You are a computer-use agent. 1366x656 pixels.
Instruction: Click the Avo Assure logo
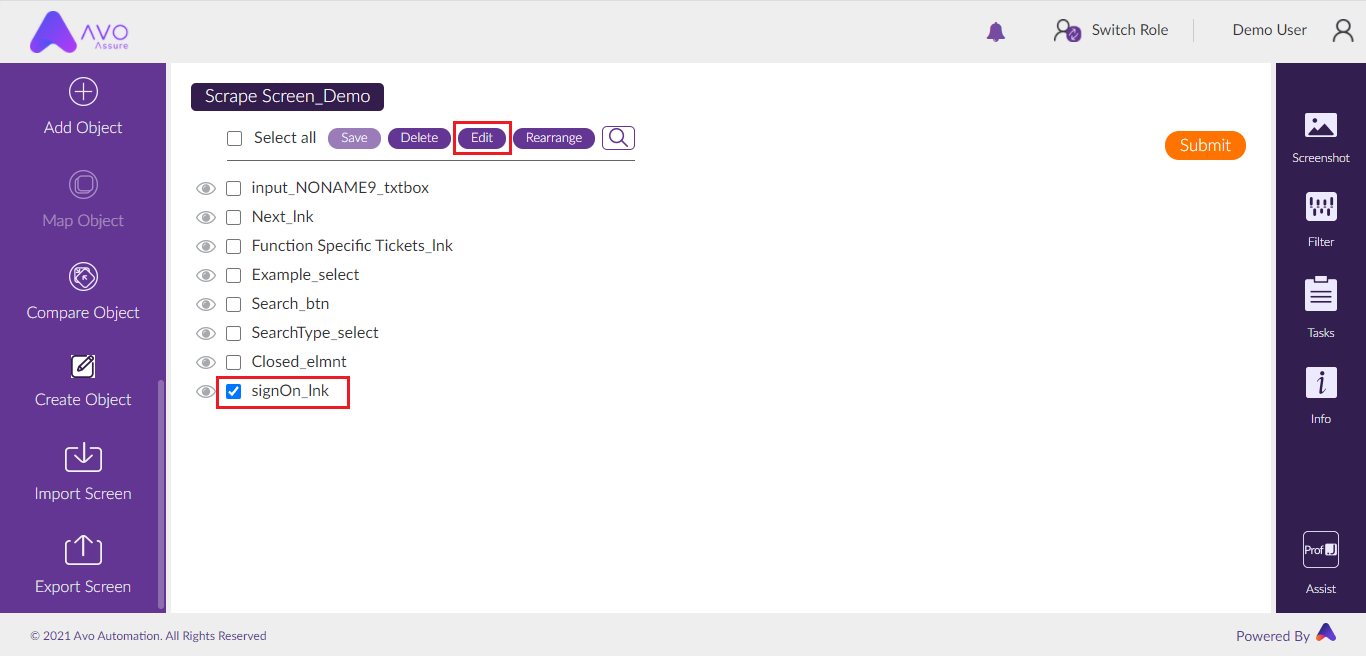point(80,32)
